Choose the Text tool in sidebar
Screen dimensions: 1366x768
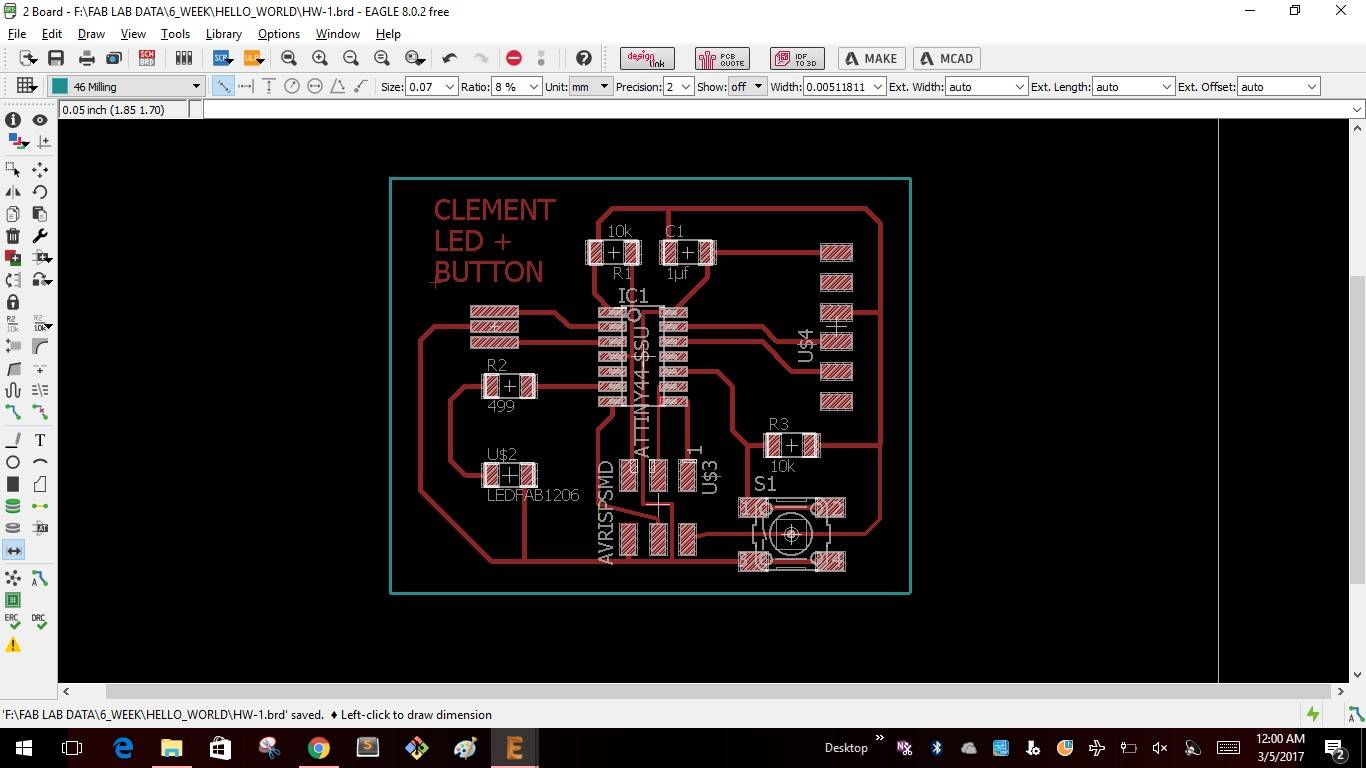tap(40, 440)
